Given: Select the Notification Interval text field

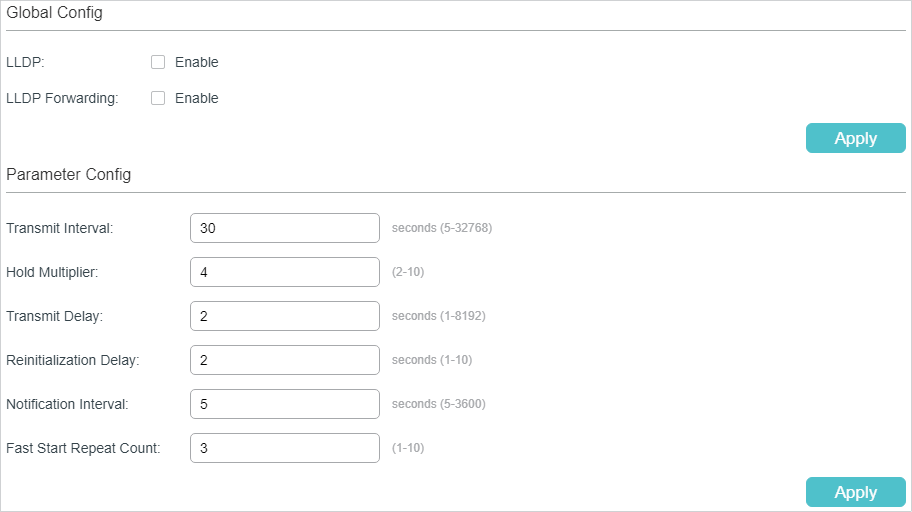Looking at the screenshot, I should (x=285, y=404).
